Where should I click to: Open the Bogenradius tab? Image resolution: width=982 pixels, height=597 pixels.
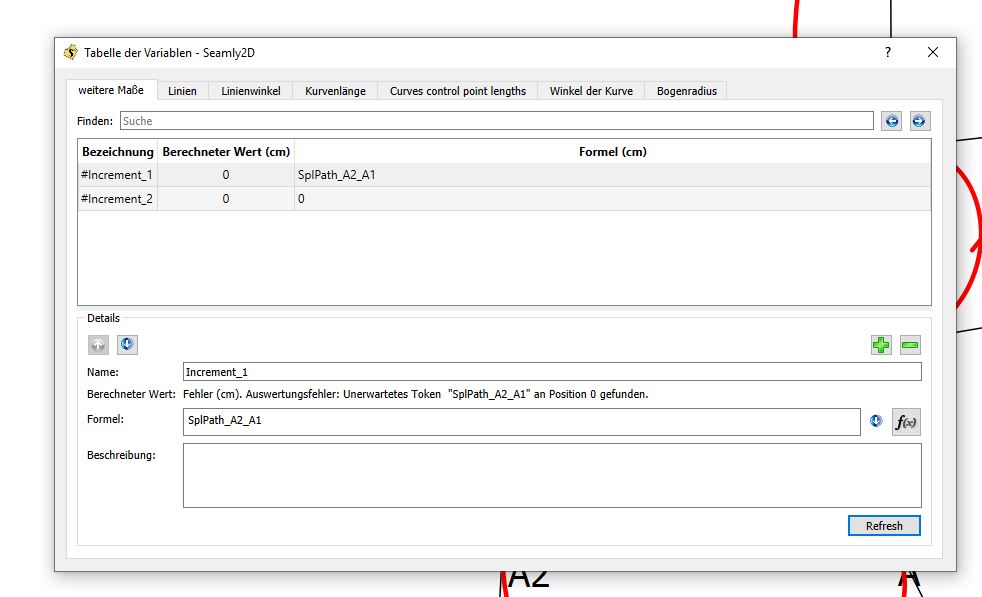[x=686, y=91]
